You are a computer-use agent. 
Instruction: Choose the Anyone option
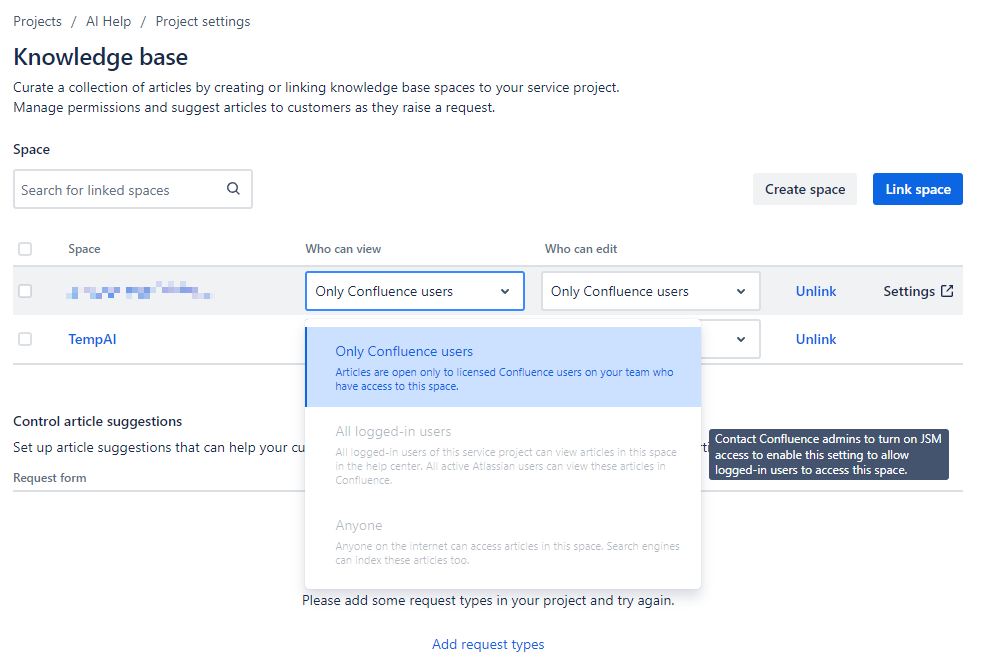503,541
